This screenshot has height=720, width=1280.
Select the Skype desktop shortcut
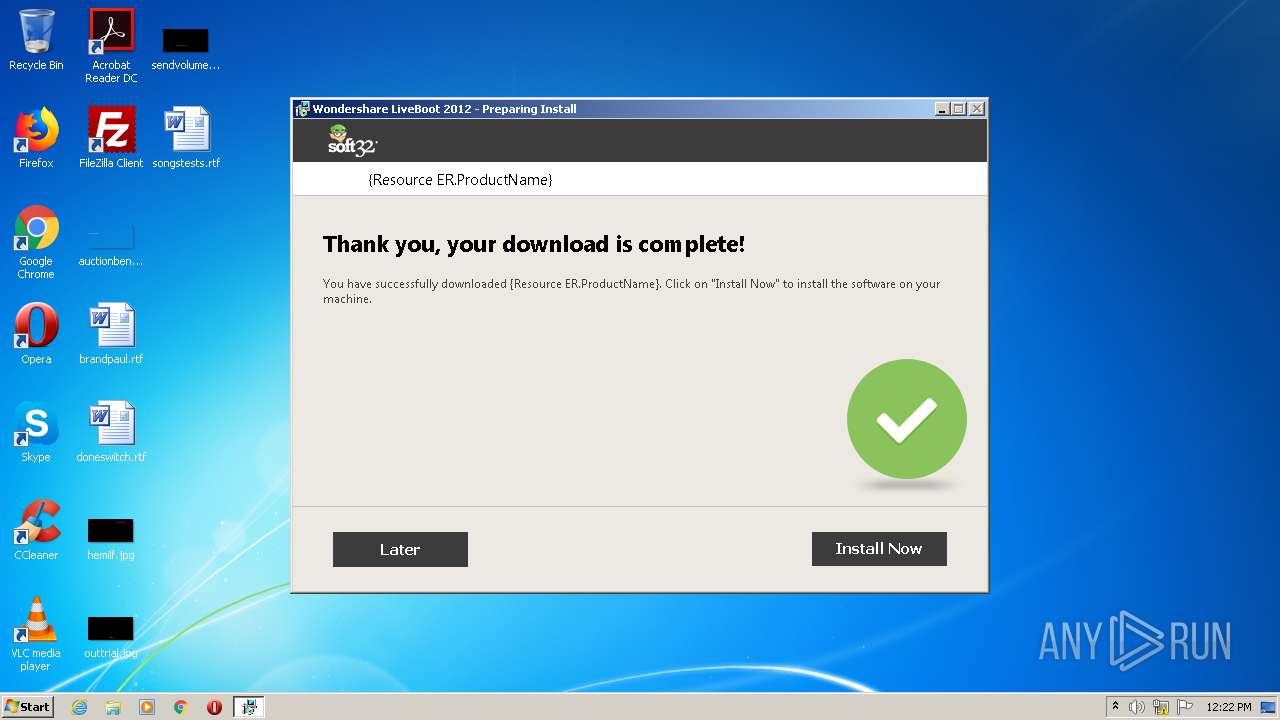pos(36,432)
